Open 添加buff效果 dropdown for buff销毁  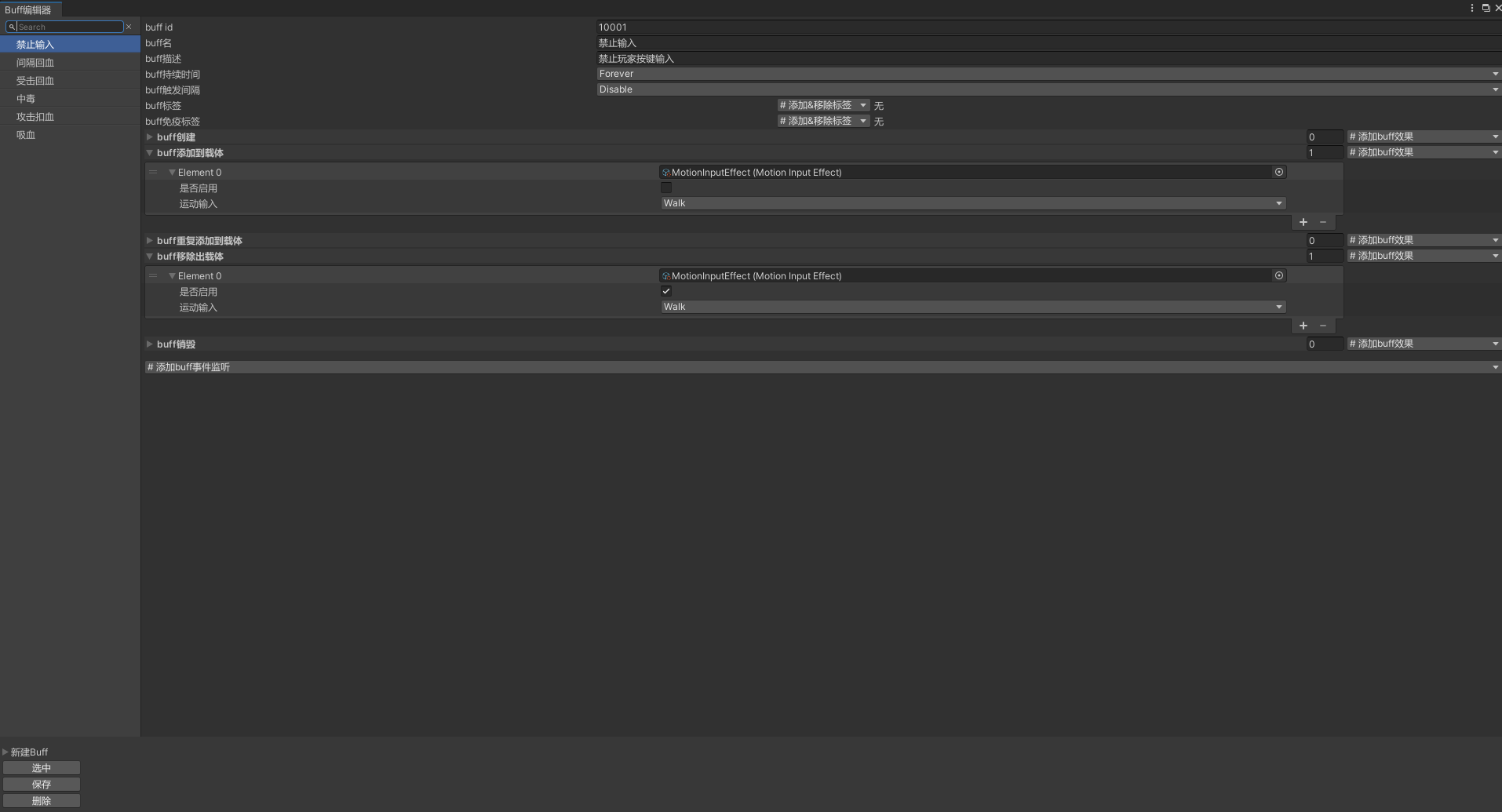point(1424,344)
